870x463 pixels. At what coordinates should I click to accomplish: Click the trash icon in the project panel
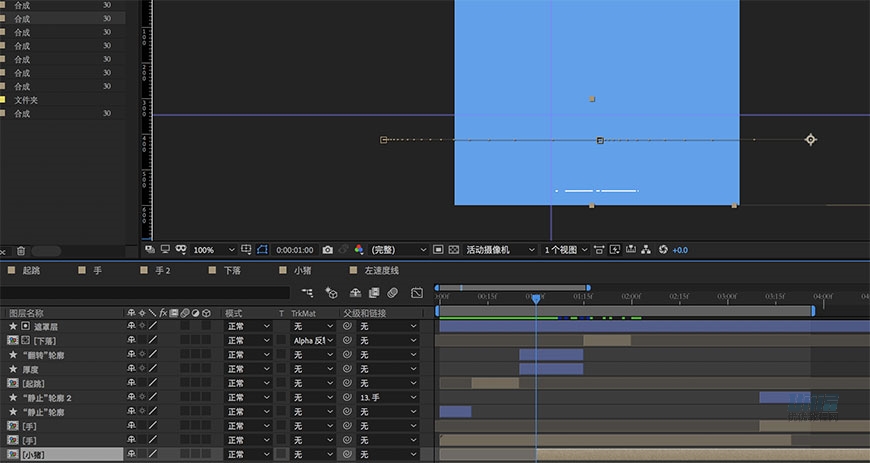point(21,251)
